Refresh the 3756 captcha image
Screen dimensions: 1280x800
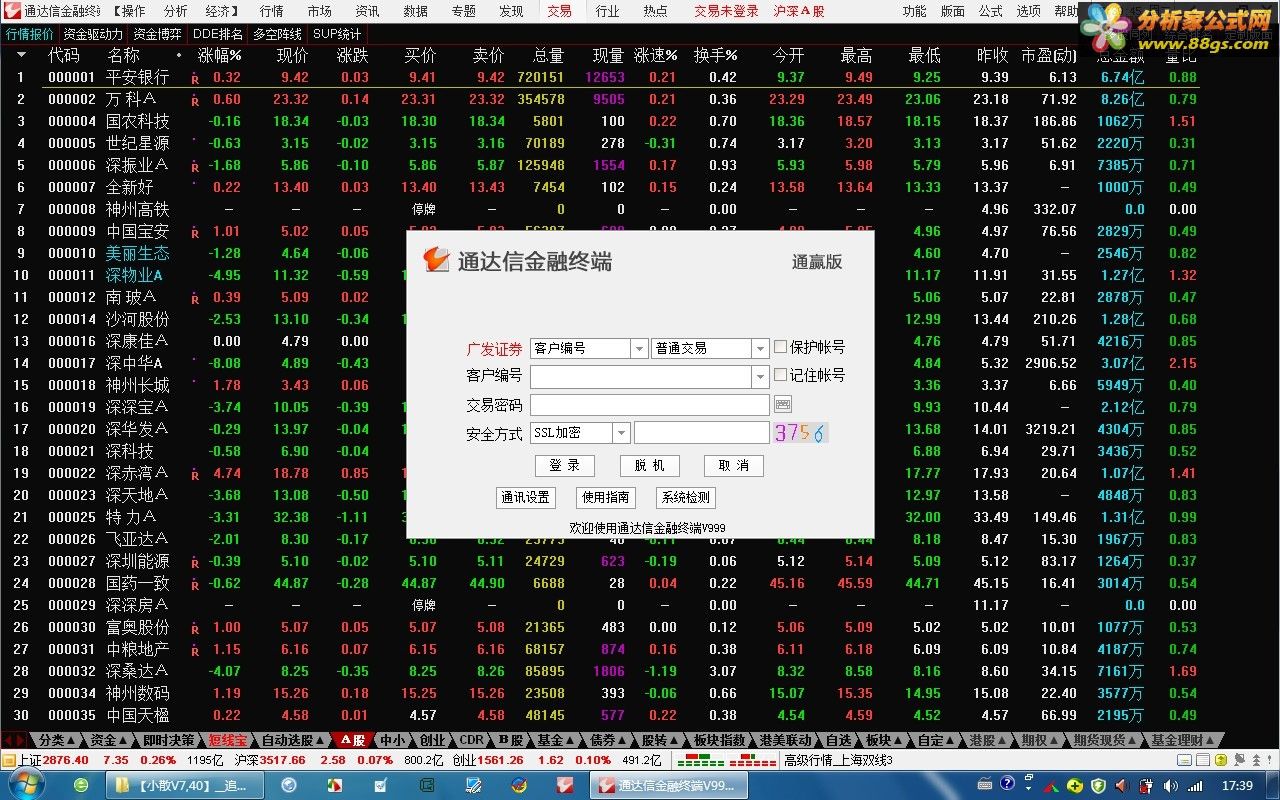(x=801, y=433)
